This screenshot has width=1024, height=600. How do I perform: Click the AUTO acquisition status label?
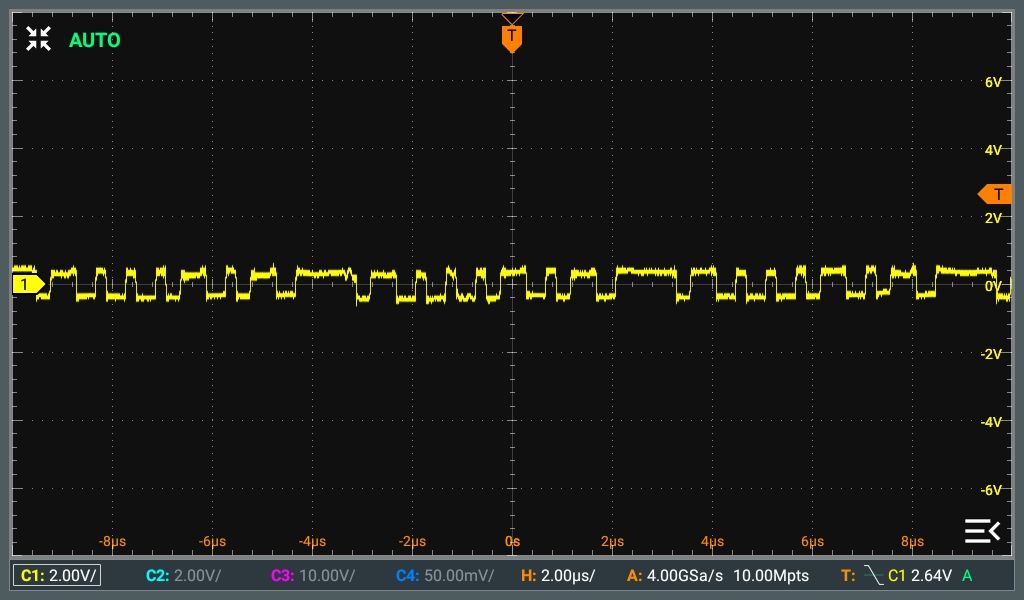point(95,40)
